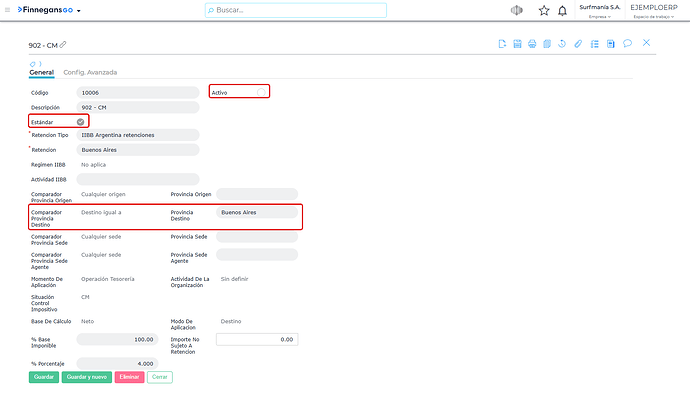Focus the Buscar search field
This screenshot has width=690, height=402.
click(x=296, y=10)
